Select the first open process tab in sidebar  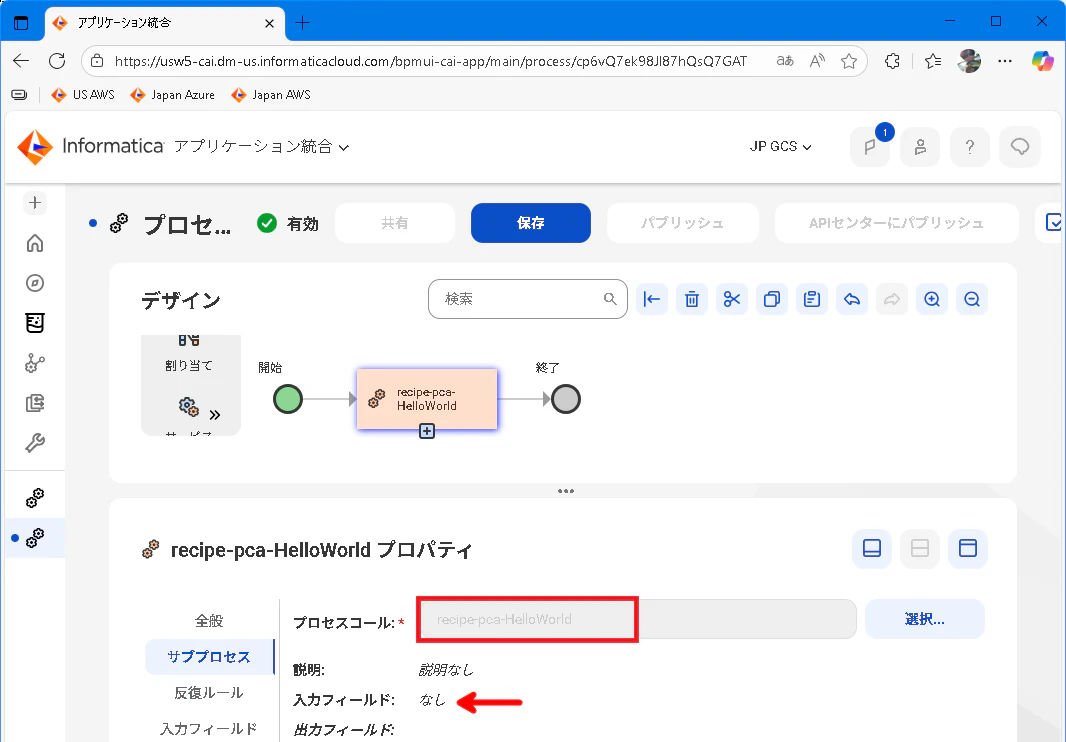[35, 499]
